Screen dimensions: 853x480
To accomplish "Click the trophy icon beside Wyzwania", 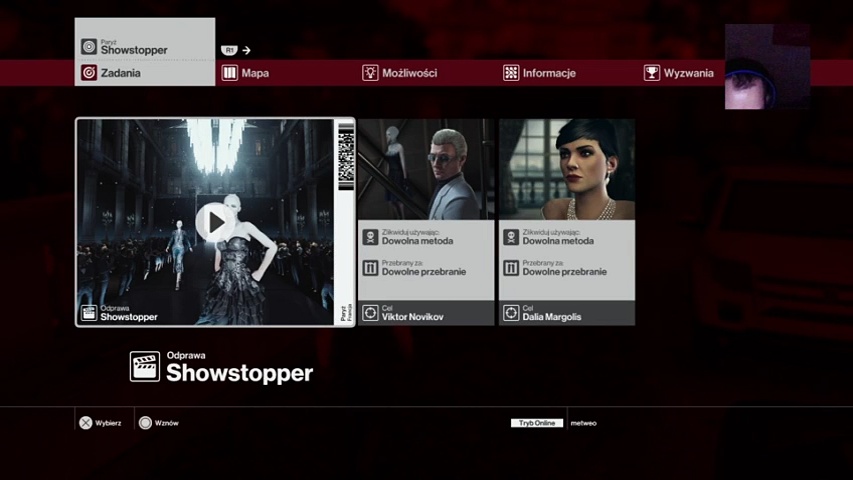I will (652, 73).
